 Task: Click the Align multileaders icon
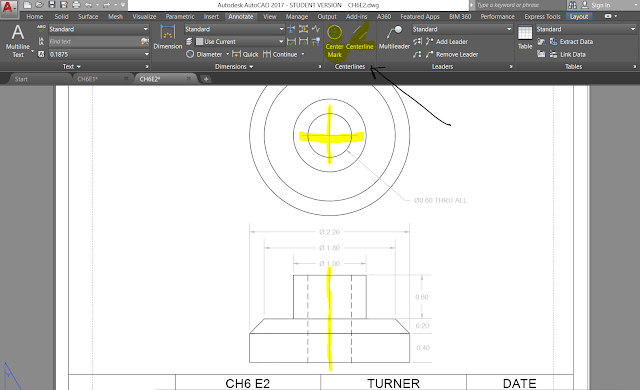coord(417,42)
